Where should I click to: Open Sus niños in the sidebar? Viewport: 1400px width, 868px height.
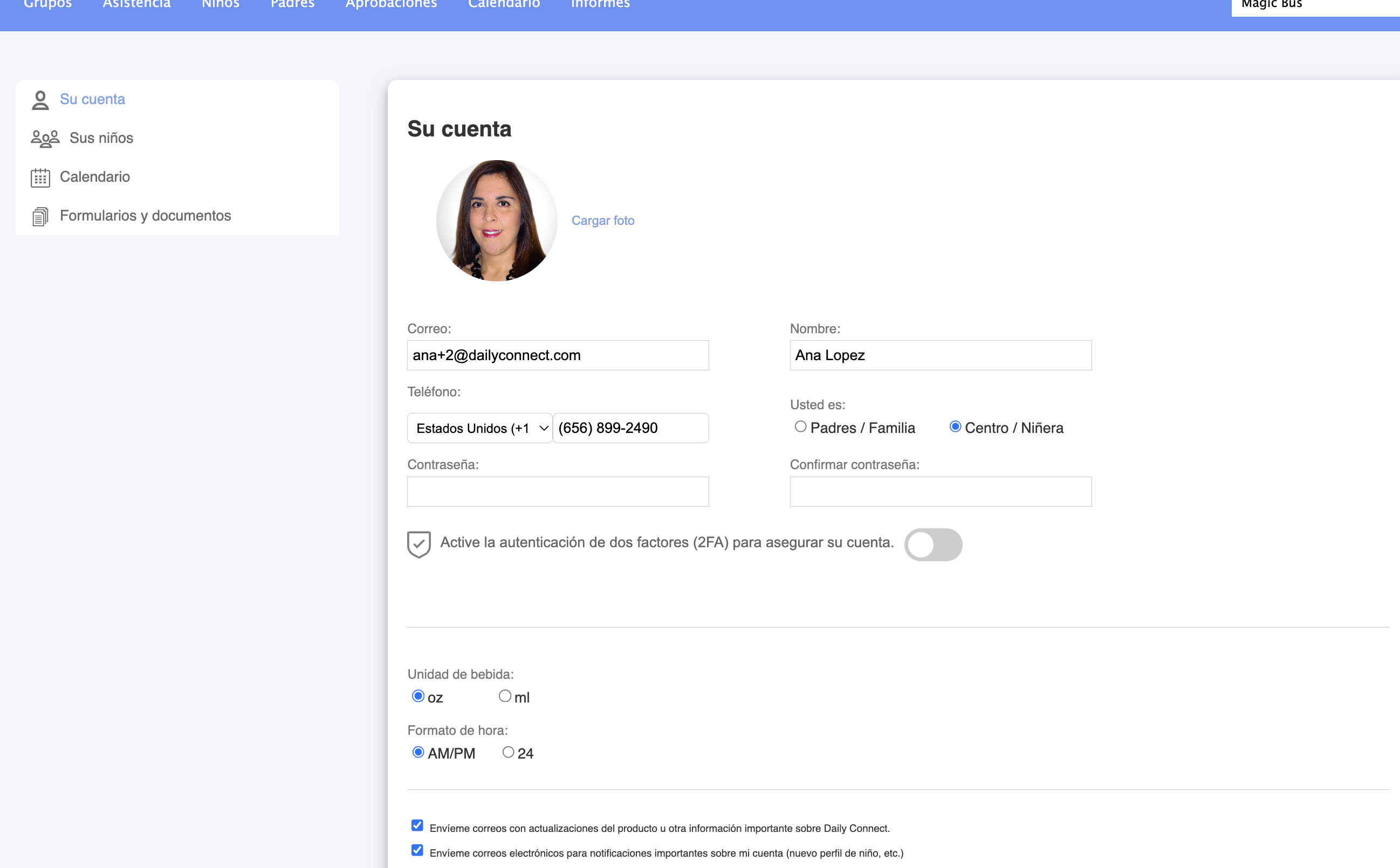pyautogui.click(x=101, y=139)
